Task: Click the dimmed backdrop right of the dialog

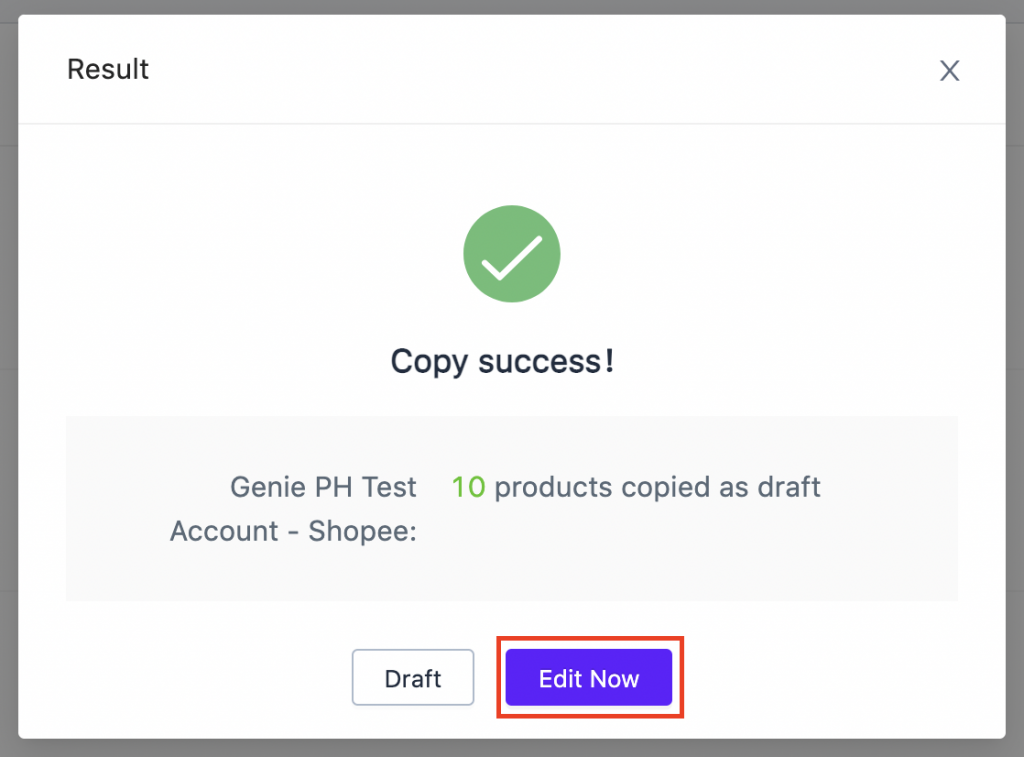Action: point(1015,379)
